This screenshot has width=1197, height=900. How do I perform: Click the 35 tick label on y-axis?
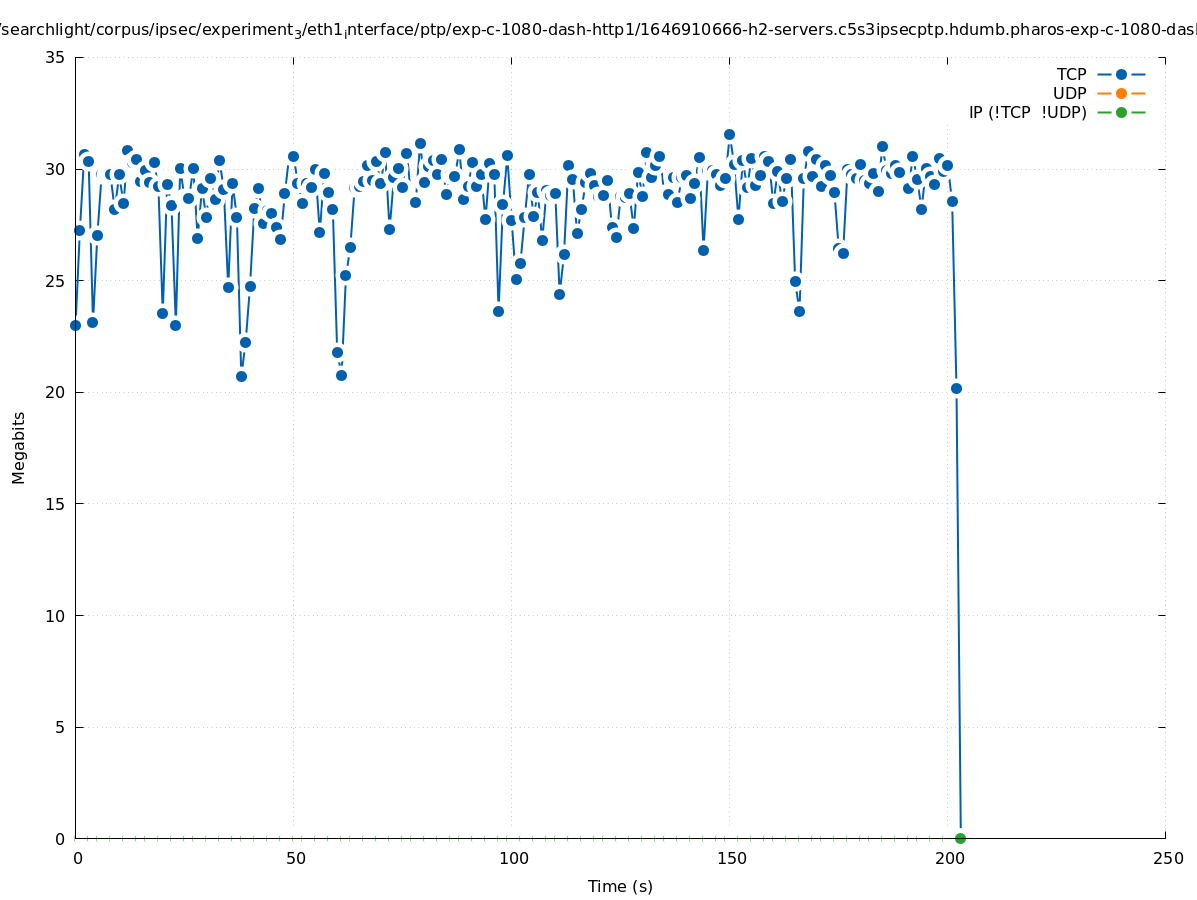[55, 57]
